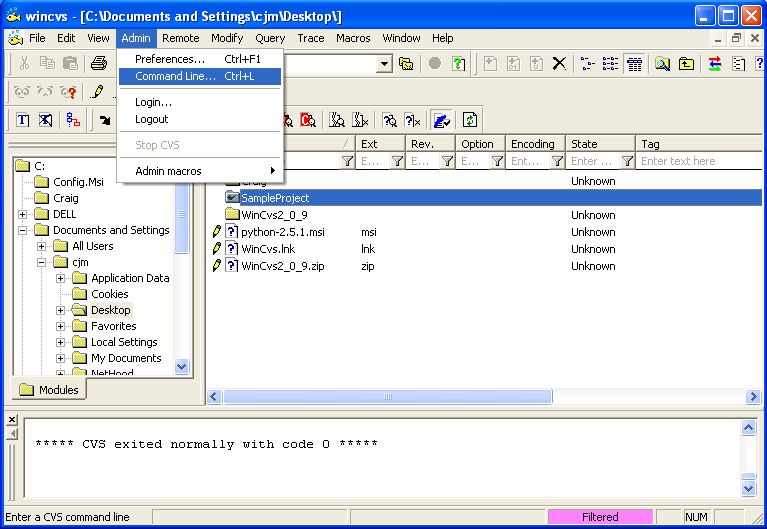Click the add-file page icon with plus
767x529 pixels.
click(490, 64)
